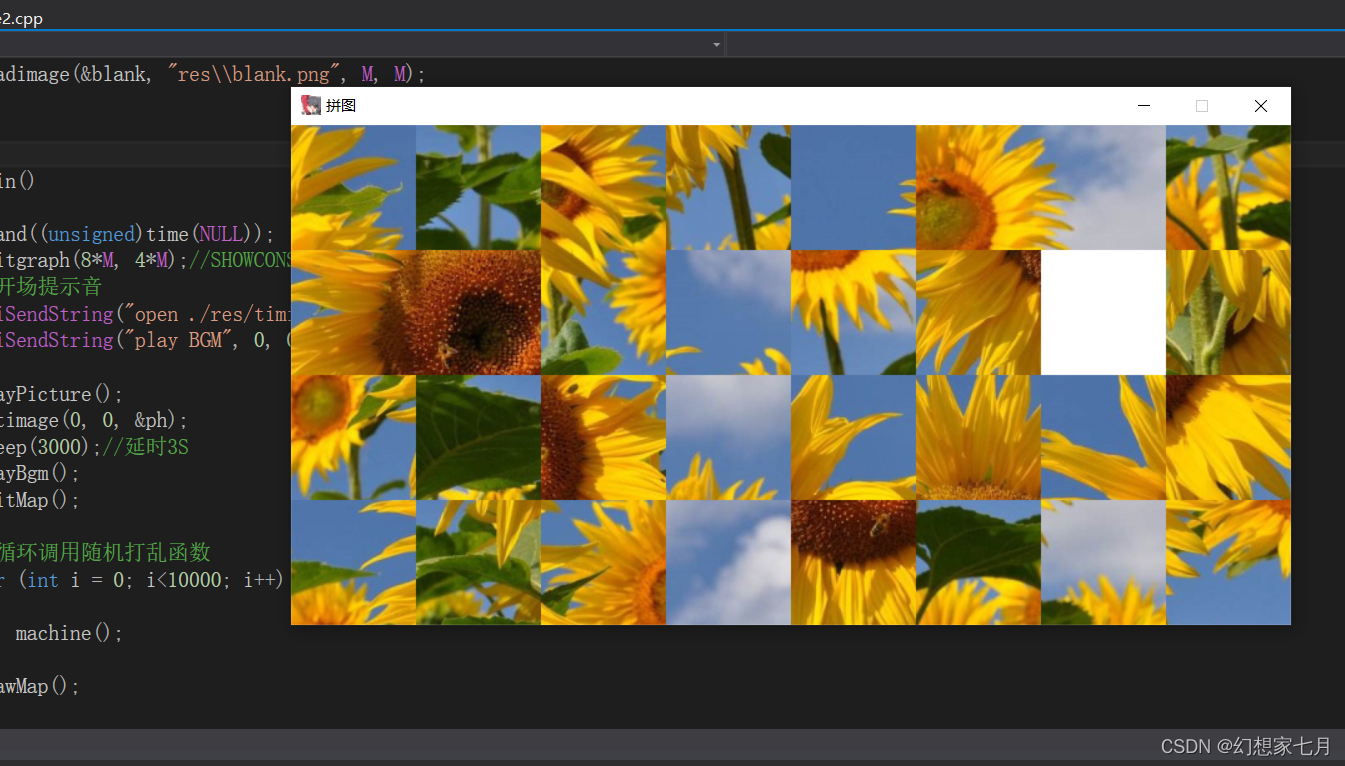Click the code line machine();
Screen dimensions: 1345x766
[x=69, y=633]
